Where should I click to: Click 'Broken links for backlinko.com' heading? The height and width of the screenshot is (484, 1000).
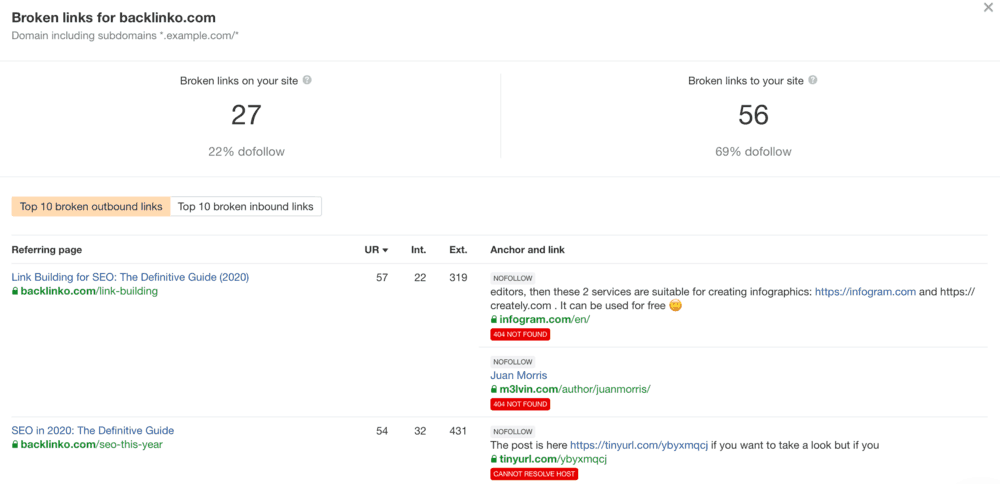pos(114,17)
